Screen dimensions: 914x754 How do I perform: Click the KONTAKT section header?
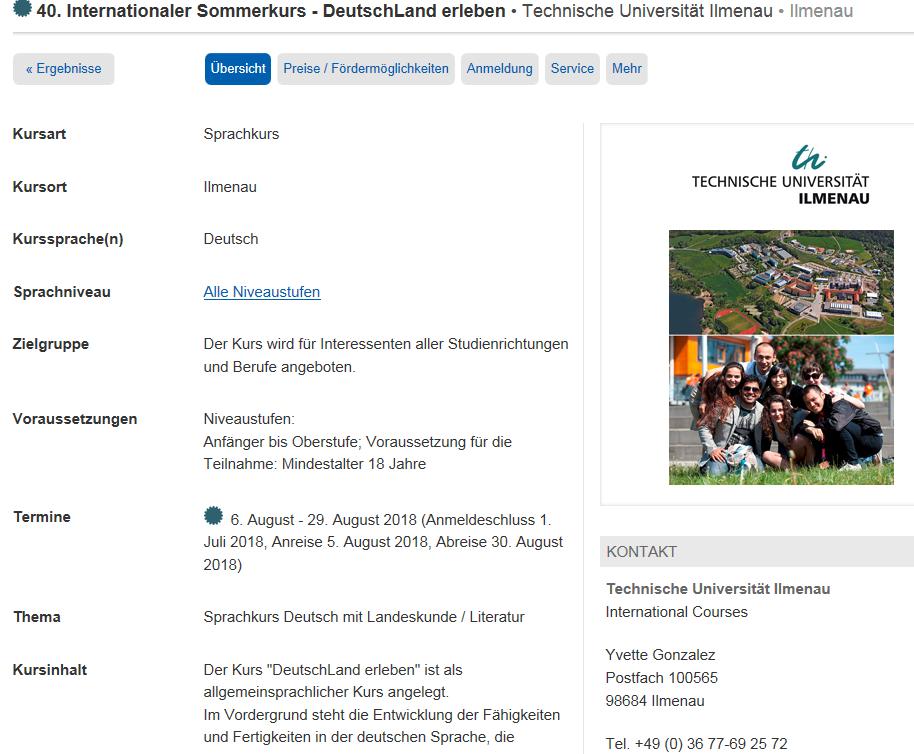point(757,551)
